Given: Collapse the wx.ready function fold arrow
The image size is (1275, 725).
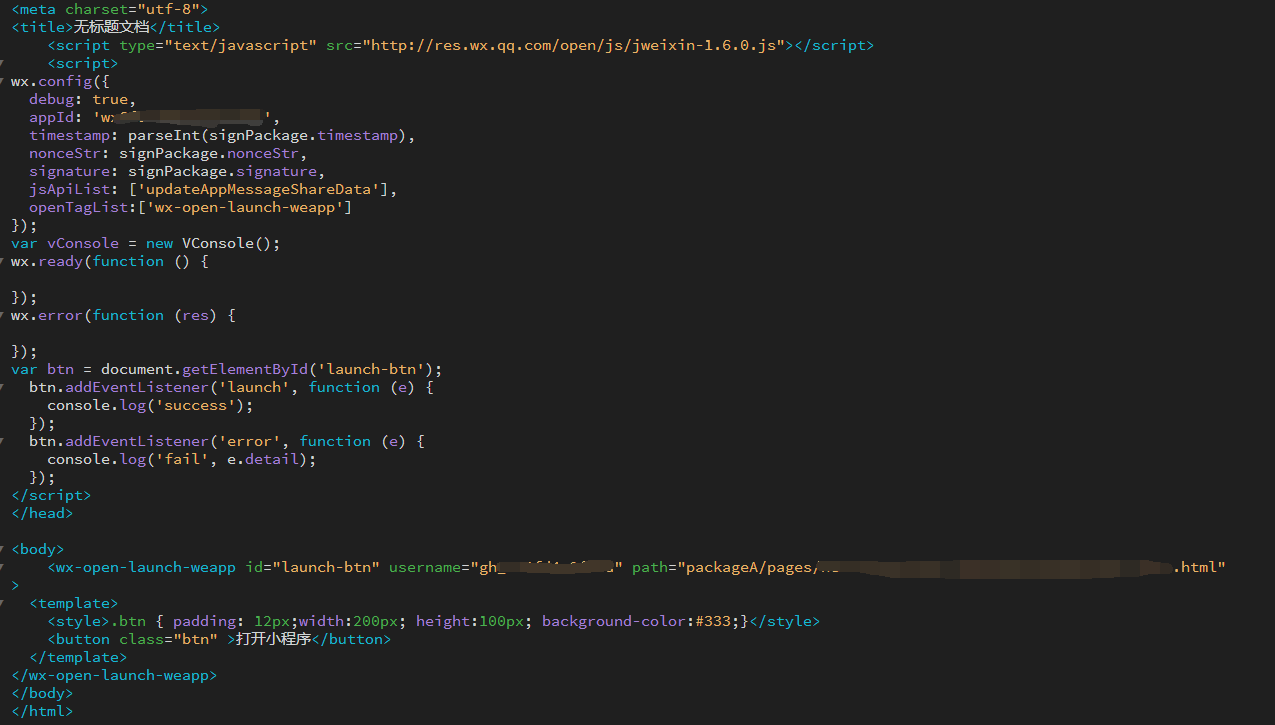Looking at the screenshot, I should click(x=4, y=262).
